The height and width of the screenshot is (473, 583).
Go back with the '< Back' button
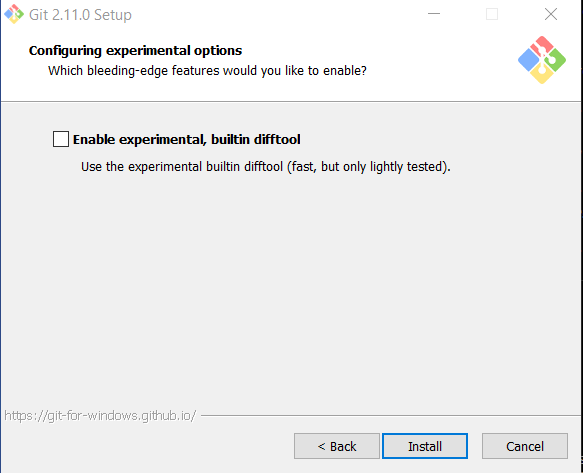tap(337, 446)
